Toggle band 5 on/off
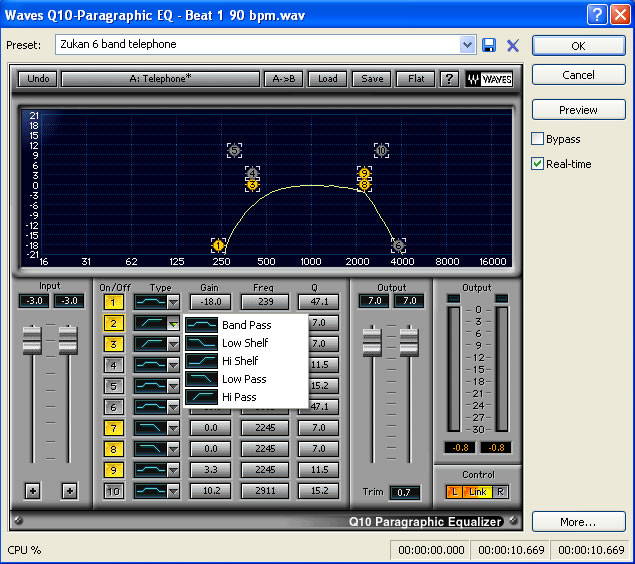 click(x=113, y=386)
